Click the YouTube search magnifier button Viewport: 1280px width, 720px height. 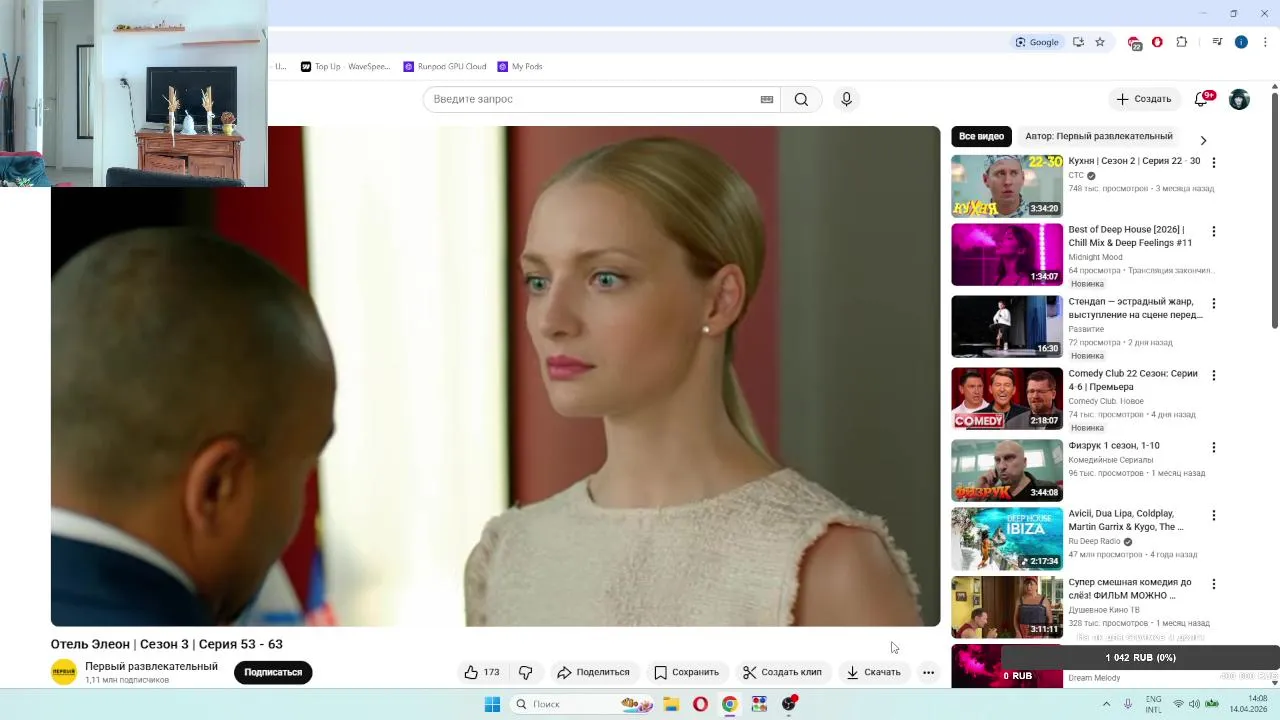801,99
